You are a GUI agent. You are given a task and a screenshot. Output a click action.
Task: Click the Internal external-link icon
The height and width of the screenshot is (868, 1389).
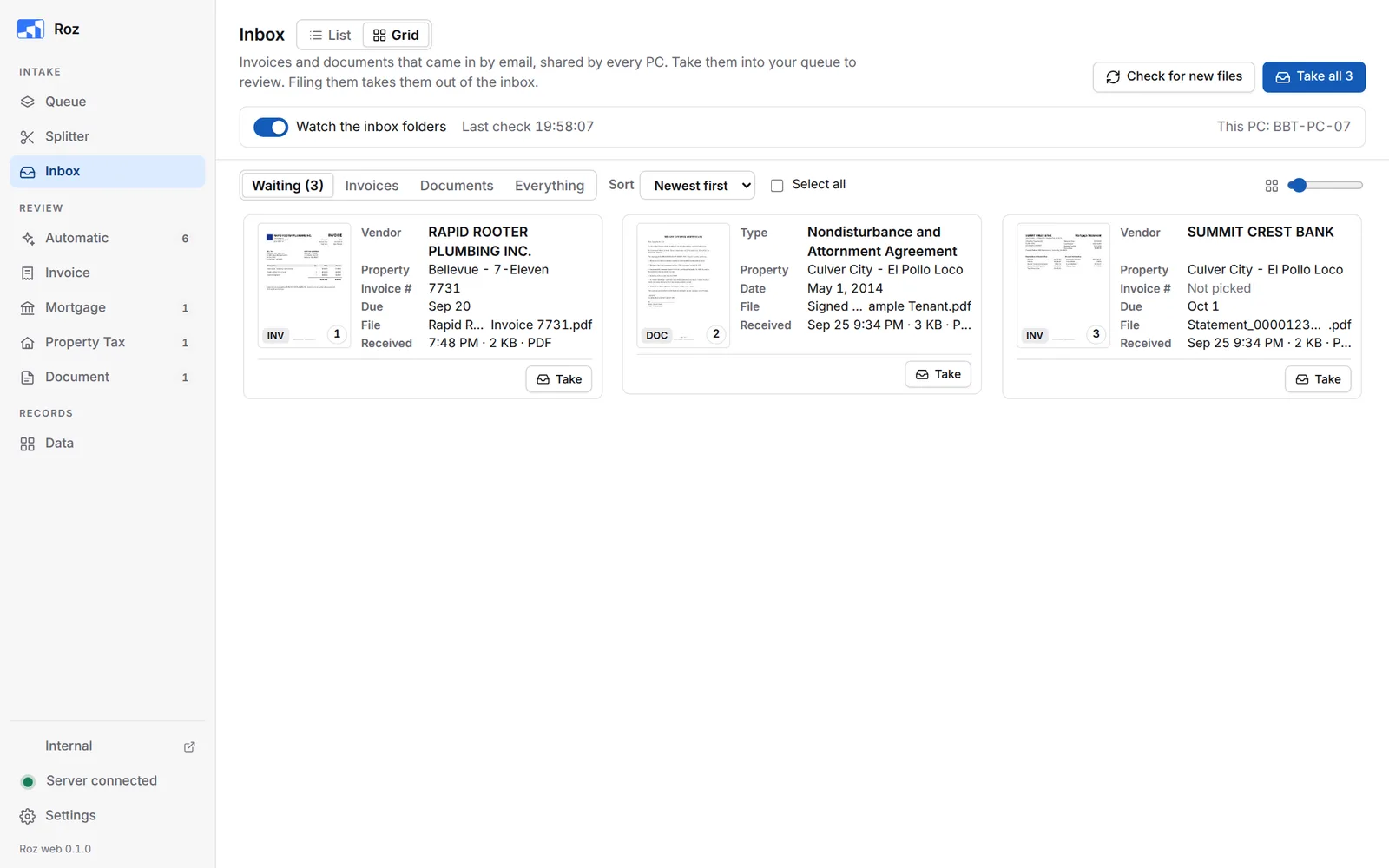click(x=189, y=746)
